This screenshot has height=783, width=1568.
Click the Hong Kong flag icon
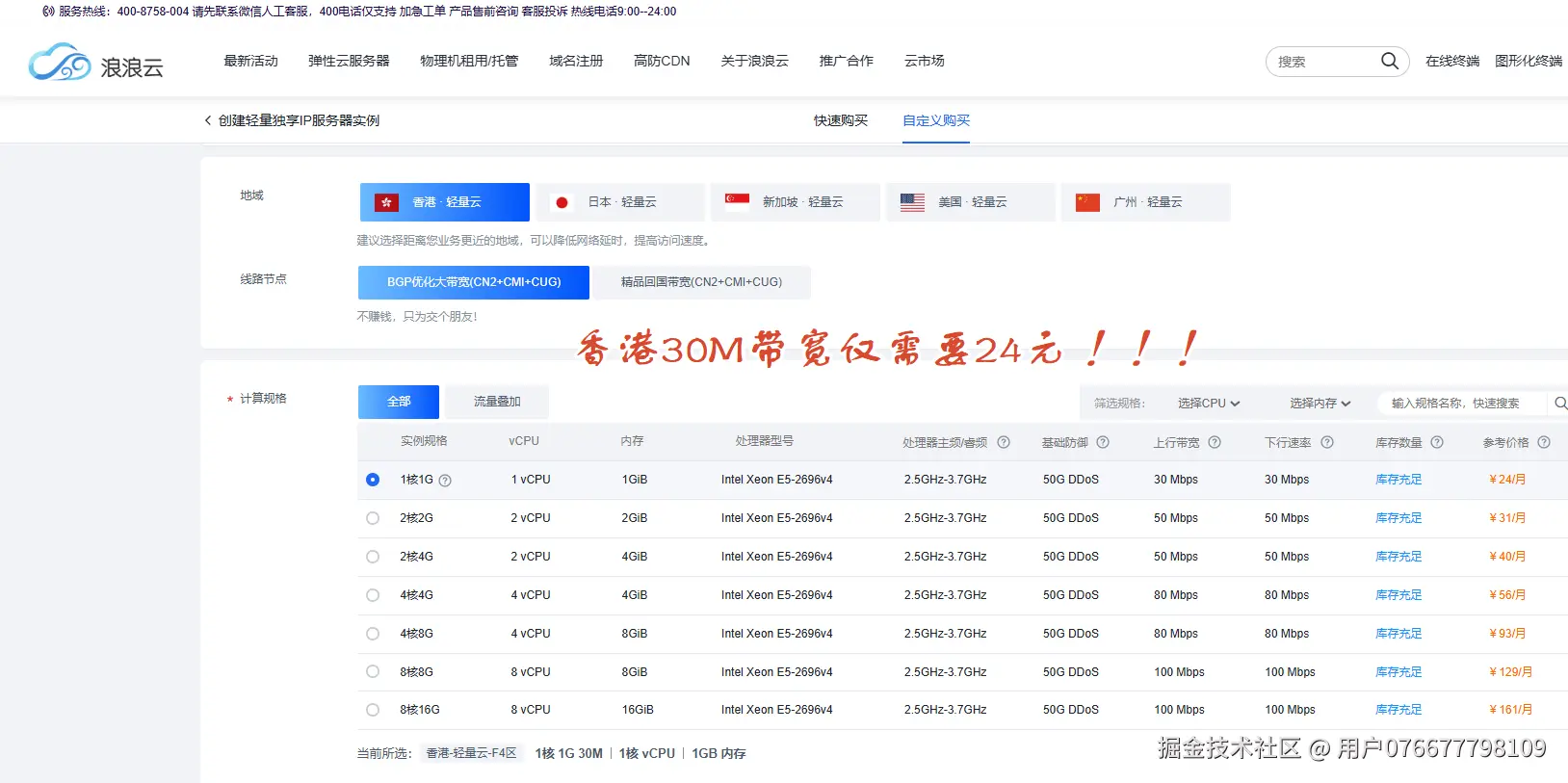coord(387,202)
